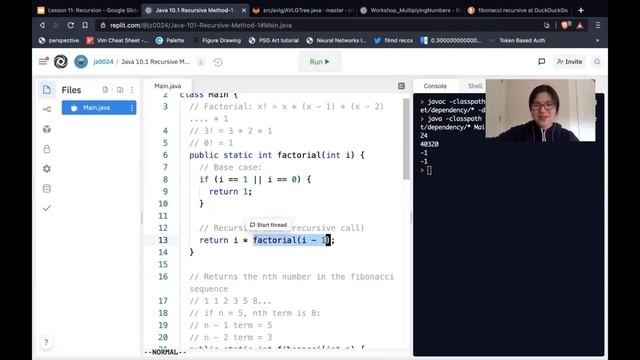Open repl version history clock icon
The height and width of the screenshot is (360, 640).
point(218,62)
